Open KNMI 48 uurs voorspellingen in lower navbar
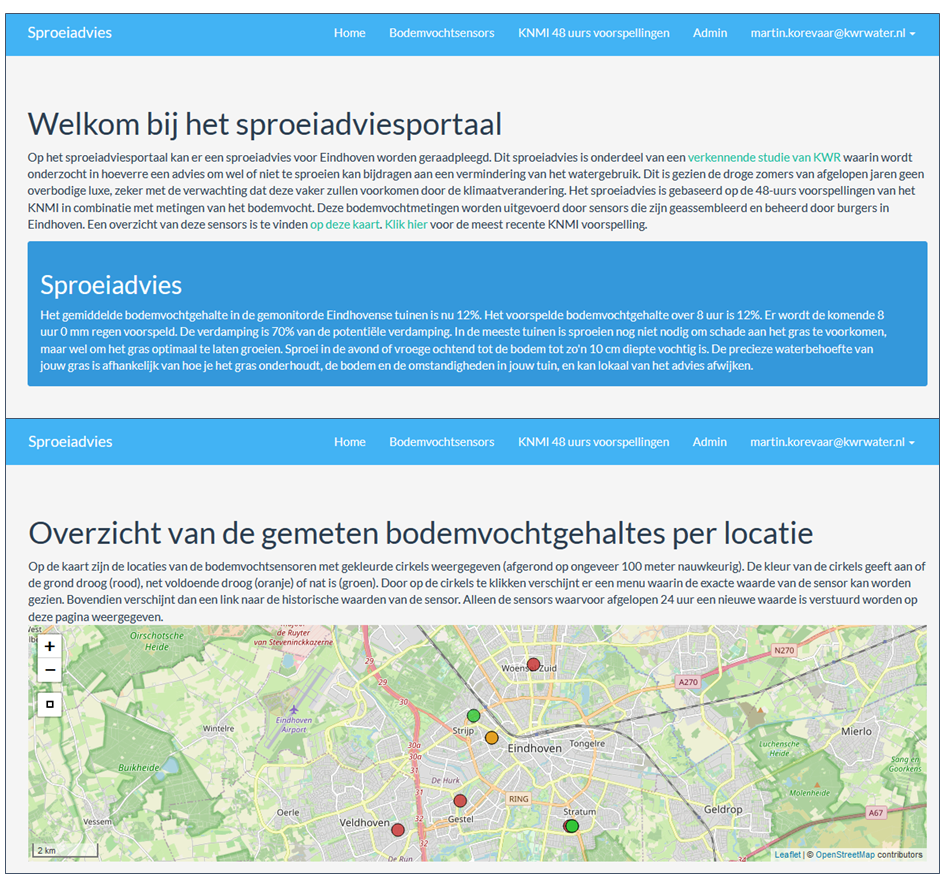 click(x=594, y=442)
